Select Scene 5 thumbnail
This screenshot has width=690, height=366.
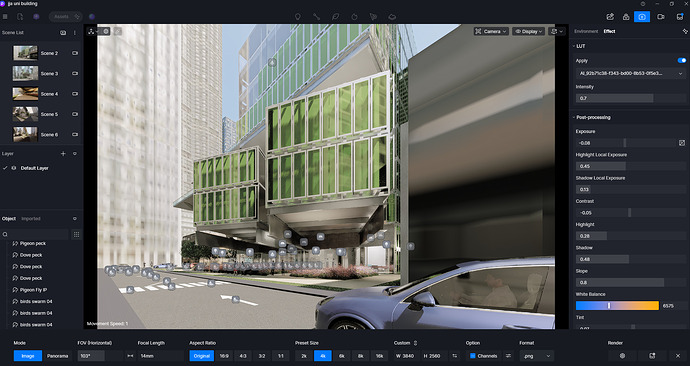click(x=25, y=114)
